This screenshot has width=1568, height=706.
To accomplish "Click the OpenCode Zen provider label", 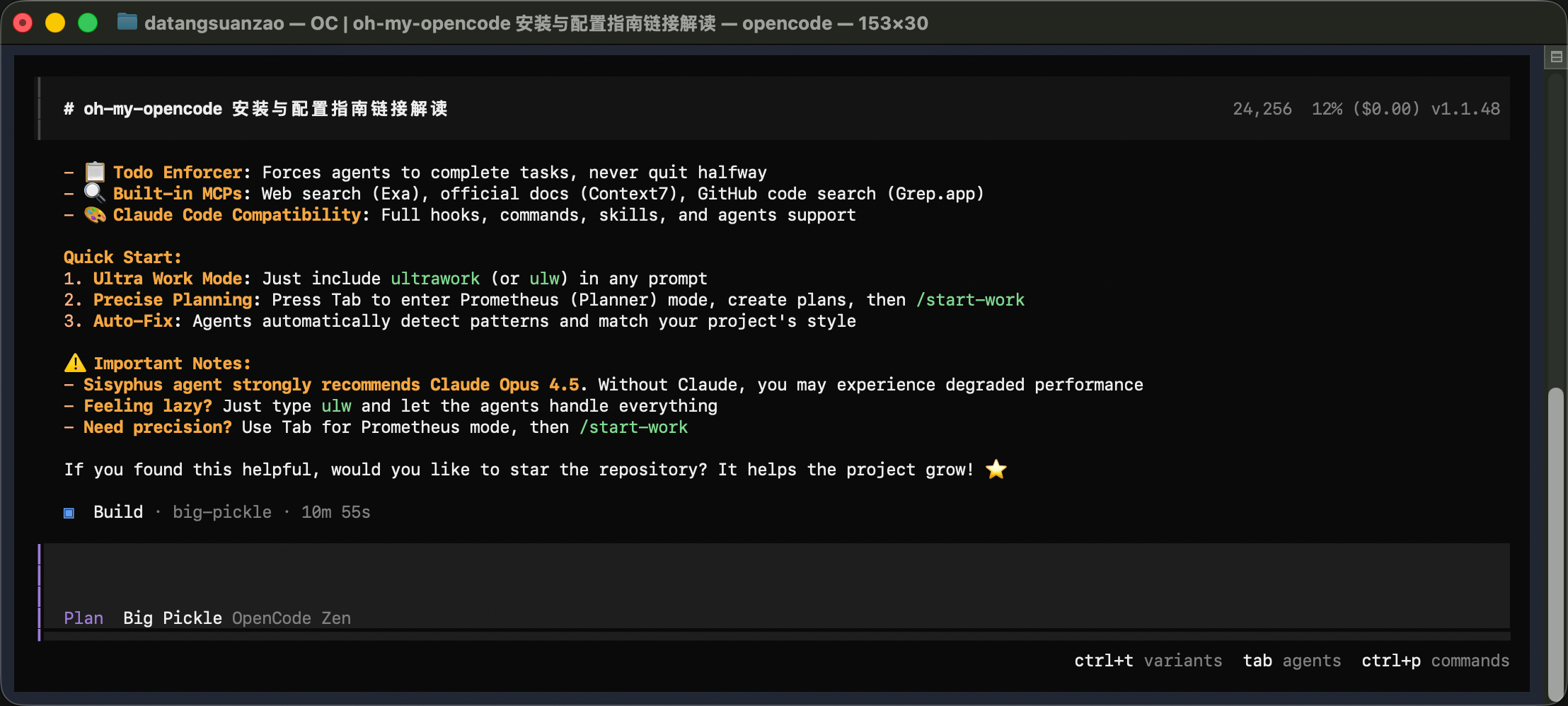I will (x=292, y=618).
